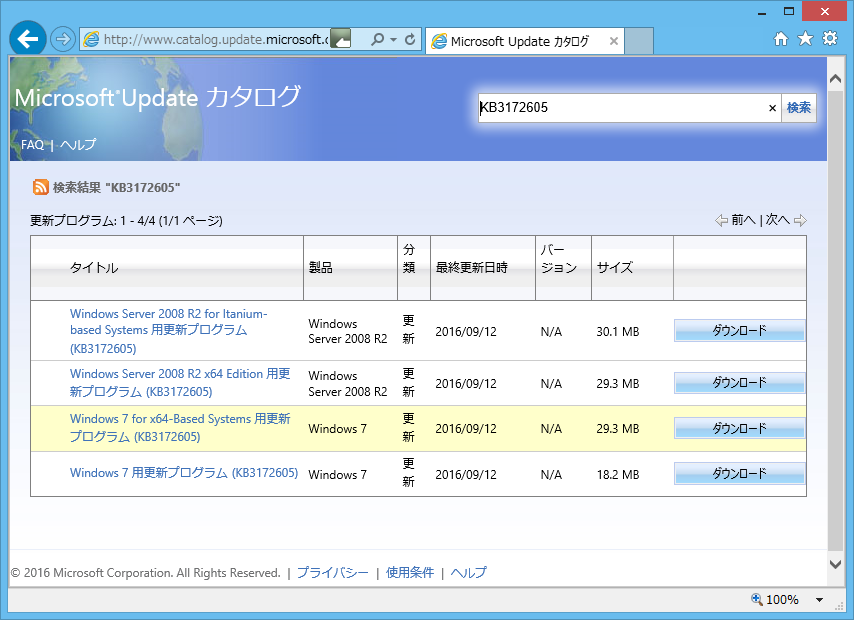Click the vertical scrollbar up arrow
Image resolution: width=854 pixels, height=620 pixels.
click(x=835, y=78)
